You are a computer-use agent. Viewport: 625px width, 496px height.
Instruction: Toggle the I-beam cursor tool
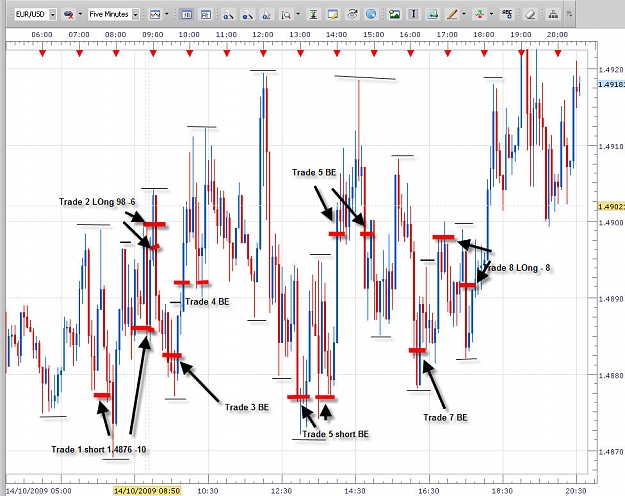413,15
